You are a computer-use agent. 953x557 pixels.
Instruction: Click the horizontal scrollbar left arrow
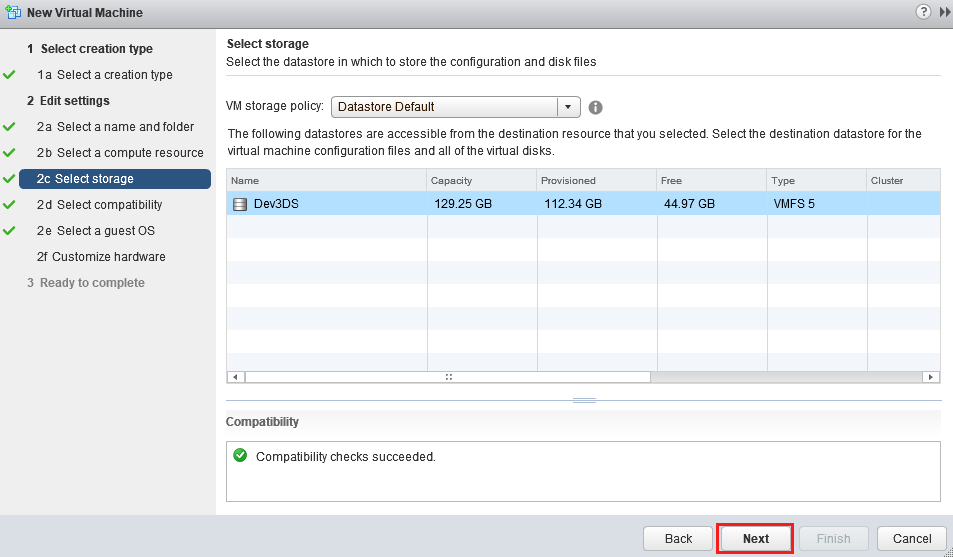click(236, 377)
